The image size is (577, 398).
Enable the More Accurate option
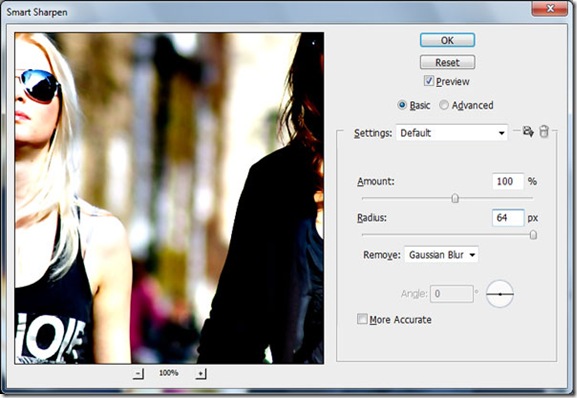(x=362, y=319)
